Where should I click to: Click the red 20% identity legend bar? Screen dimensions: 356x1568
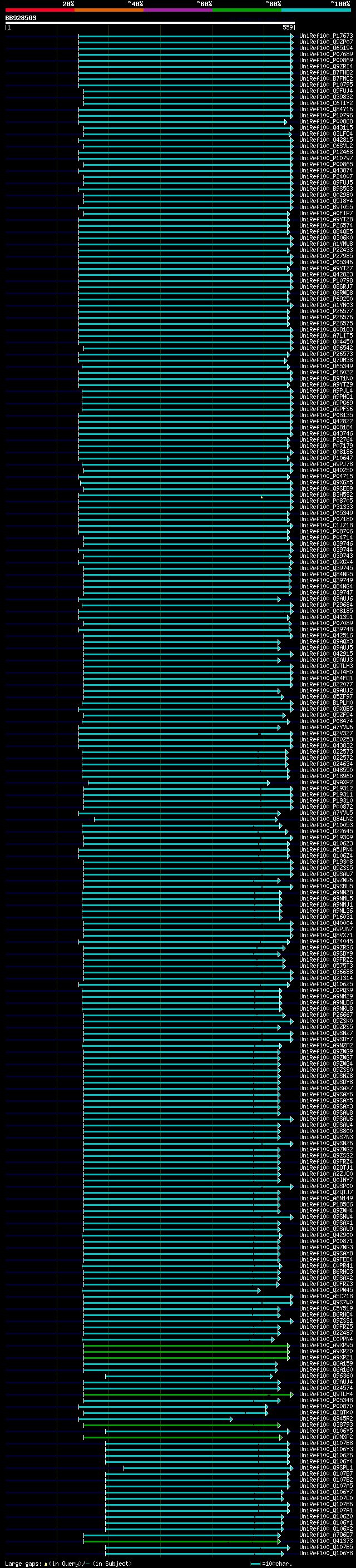click(x=39, y=11)
